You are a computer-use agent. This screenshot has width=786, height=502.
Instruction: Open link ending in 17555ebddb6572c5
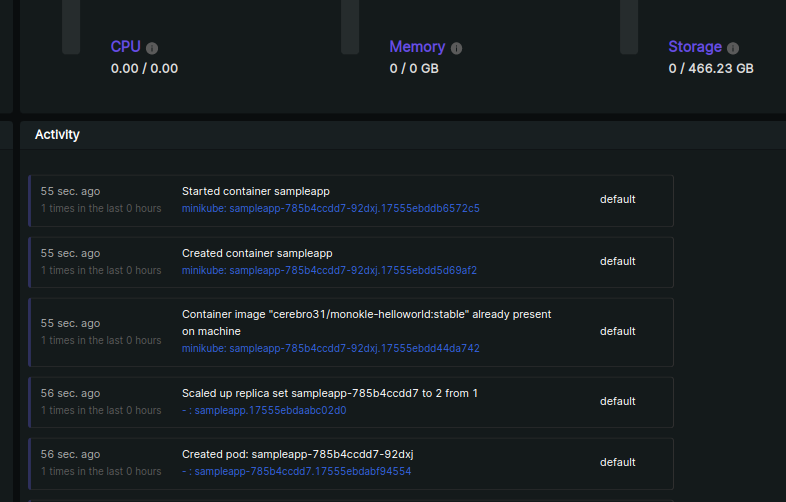click(x=330, y=209)
